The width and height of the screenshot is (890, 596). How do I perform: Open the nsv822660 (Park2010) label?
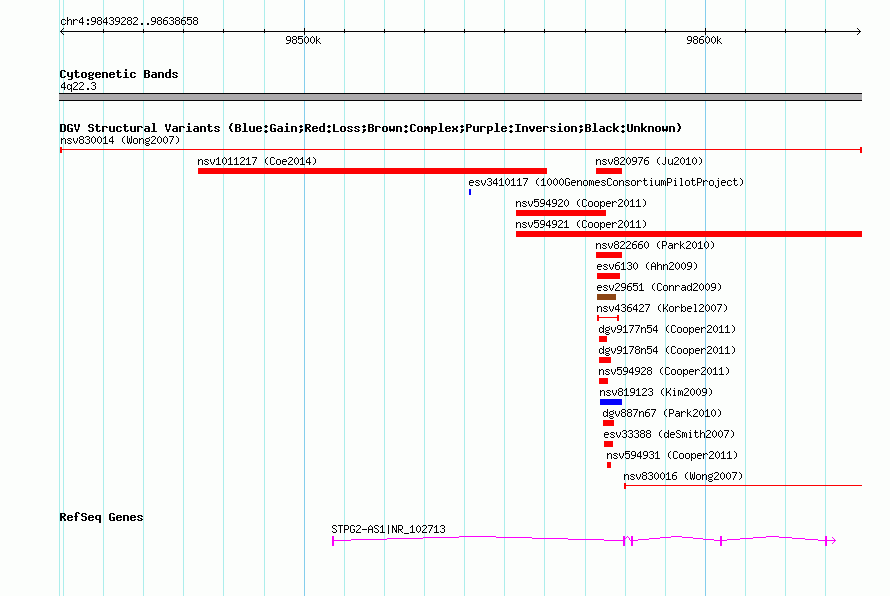coord(655,245)
